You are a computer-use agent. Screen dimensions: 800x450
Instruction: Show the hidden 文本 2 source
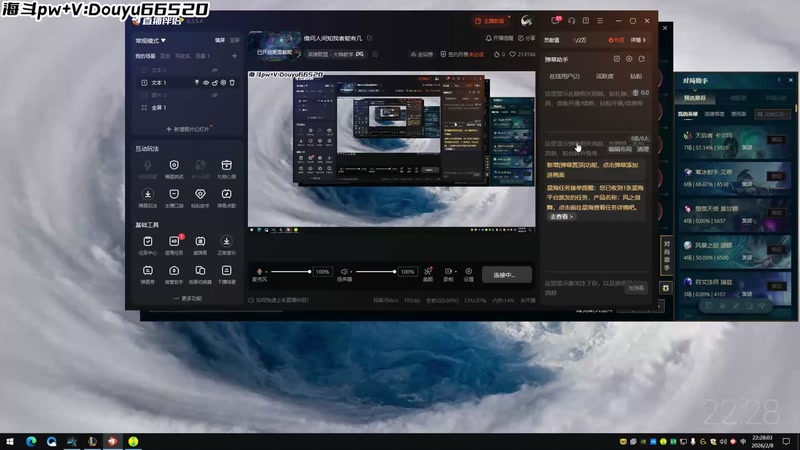[215, 70]
